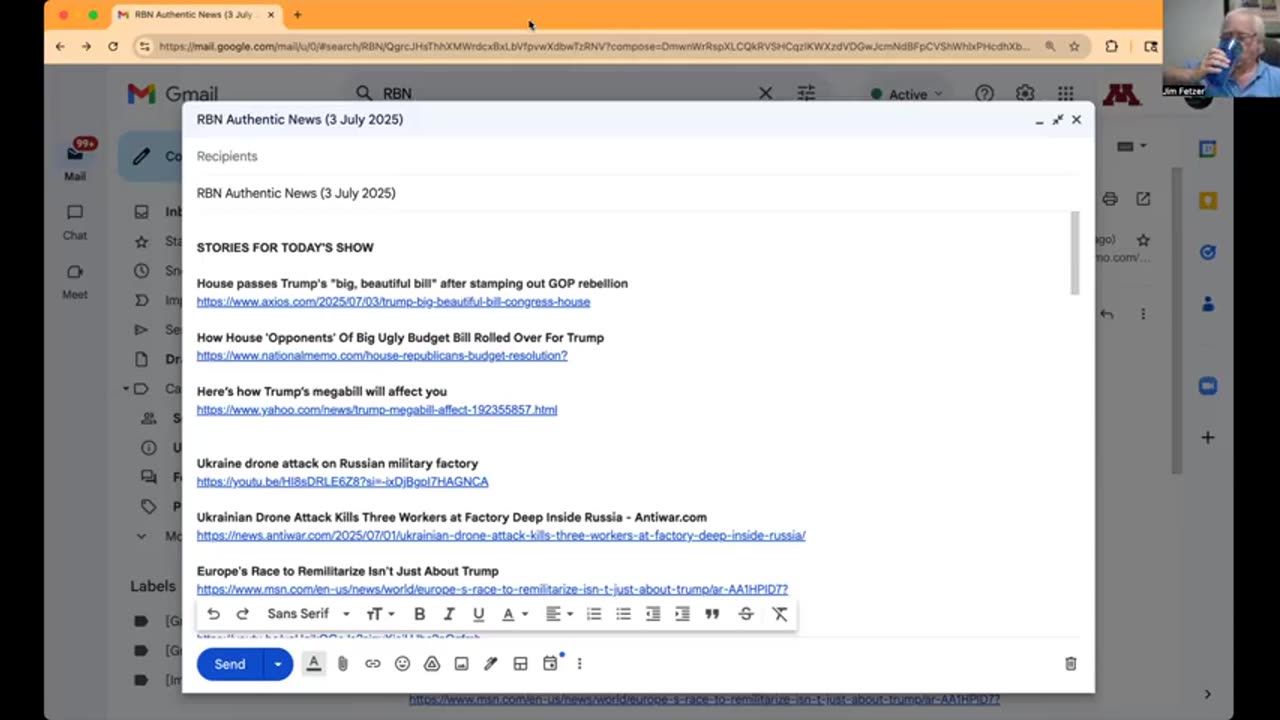This screenshot has height=720, width=1280.
Task: Open the Google apps grid icon
Action: tap(1066, 93)
